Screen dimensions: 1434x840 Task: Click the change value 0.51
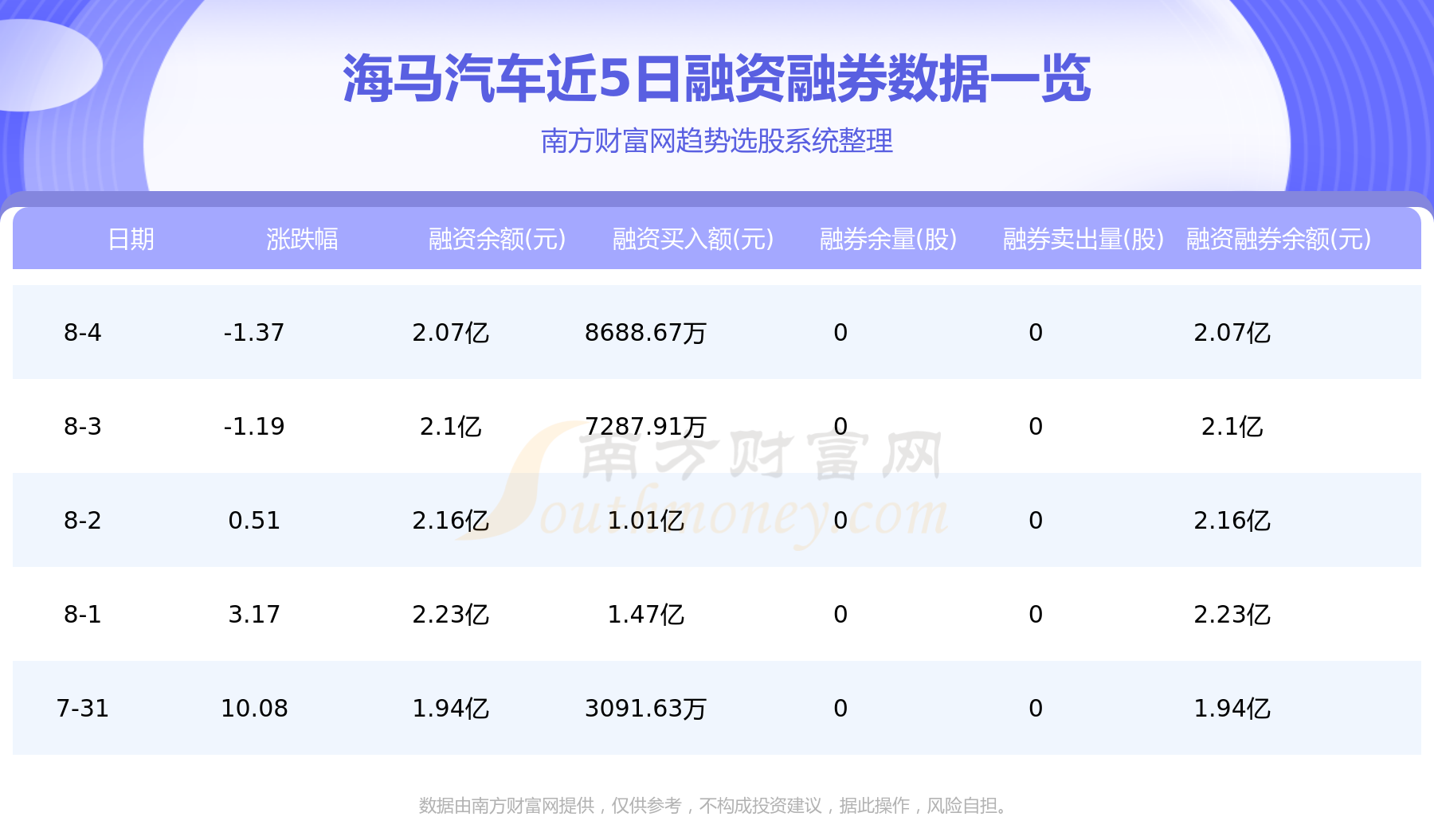[254, 520]
